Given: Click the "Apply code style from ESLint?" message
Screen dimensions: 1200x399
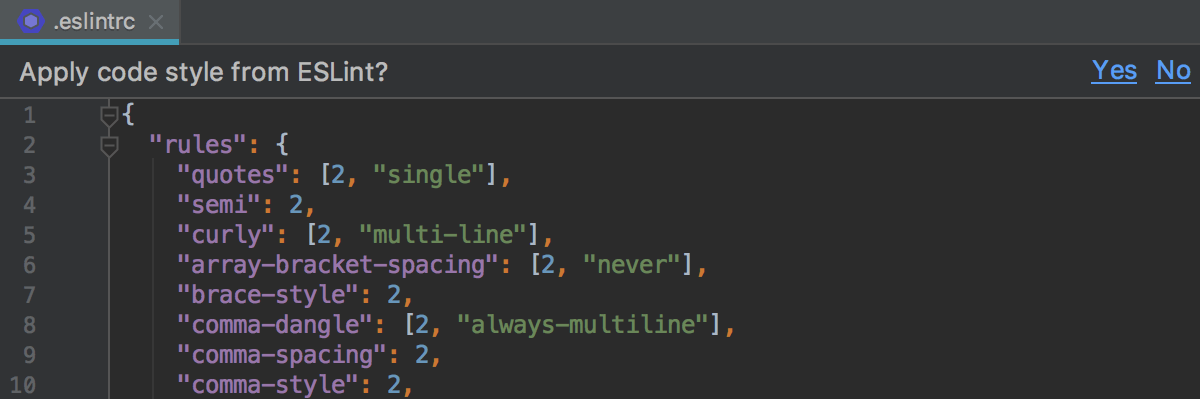Looking at the screenshot, I should 204,72.
